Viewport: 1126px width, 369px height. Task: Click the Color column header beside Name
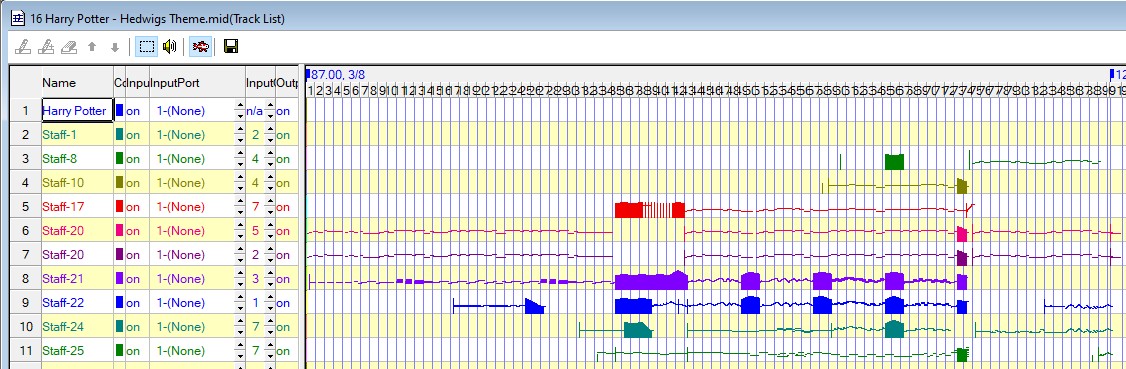click(119, 83)
